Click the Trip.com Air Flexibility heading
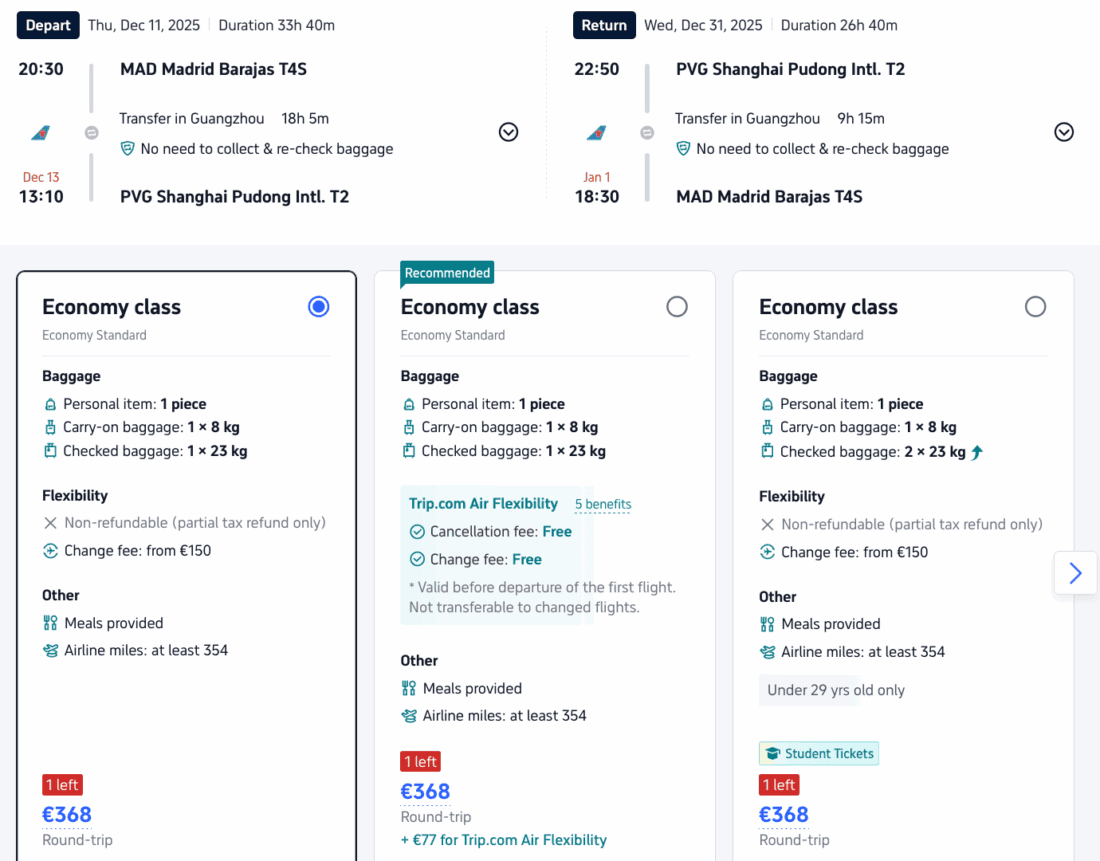 483,504
